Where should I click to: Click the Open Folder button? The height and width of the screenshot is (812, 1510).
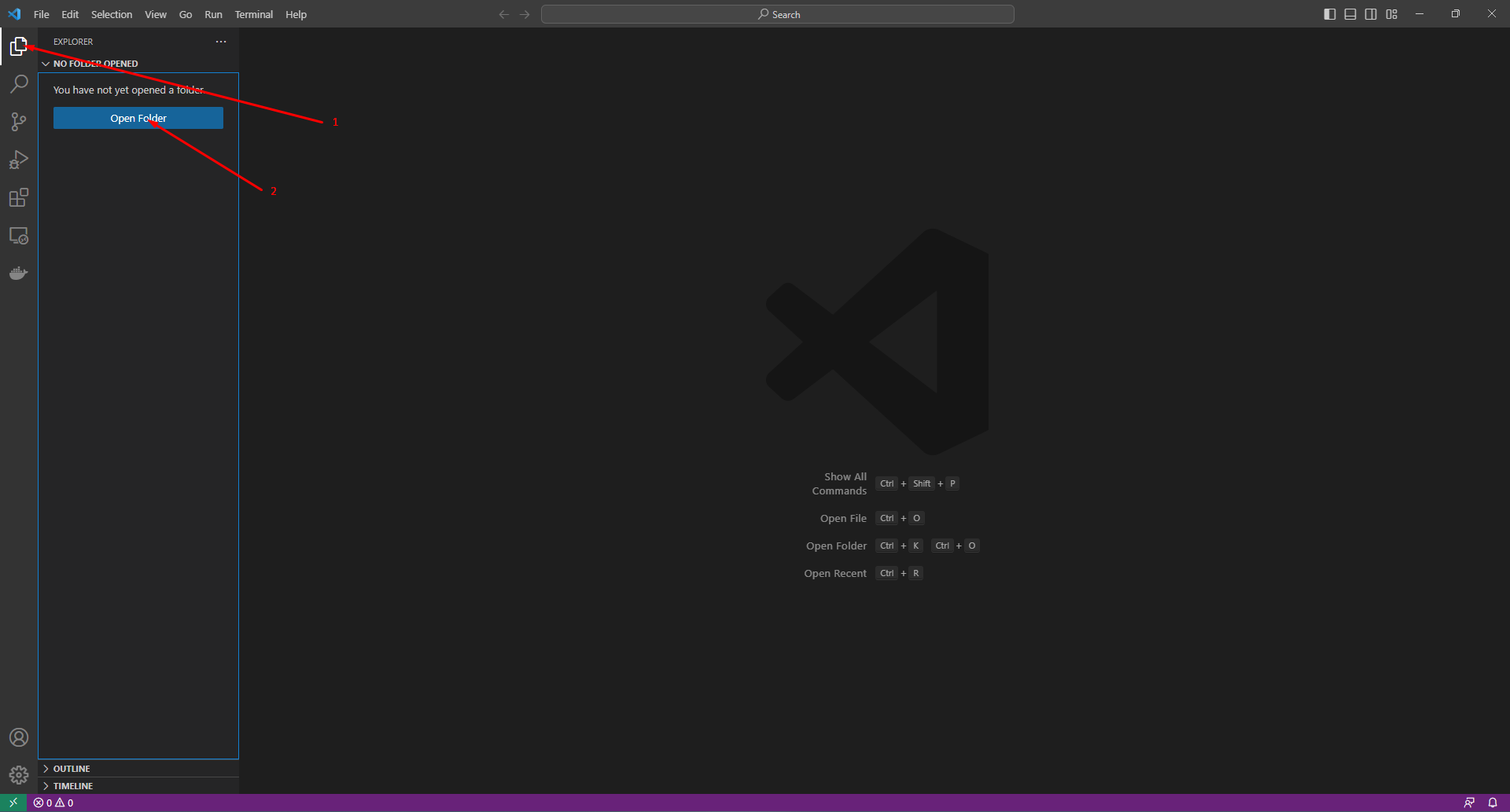[138, 118]
